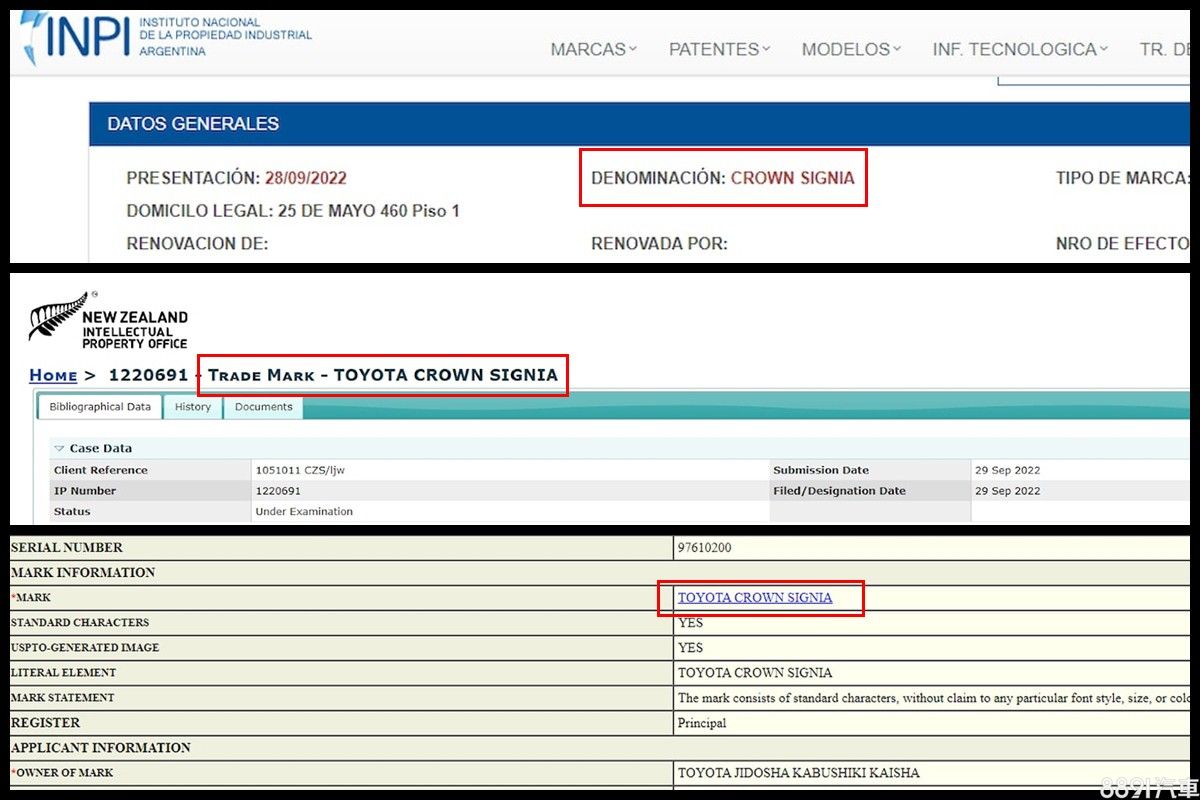The height and width of the screenshot is (800, 1200).
Task: Click the Denominación CROWN SIGNIA value
Action: (792, 178)
